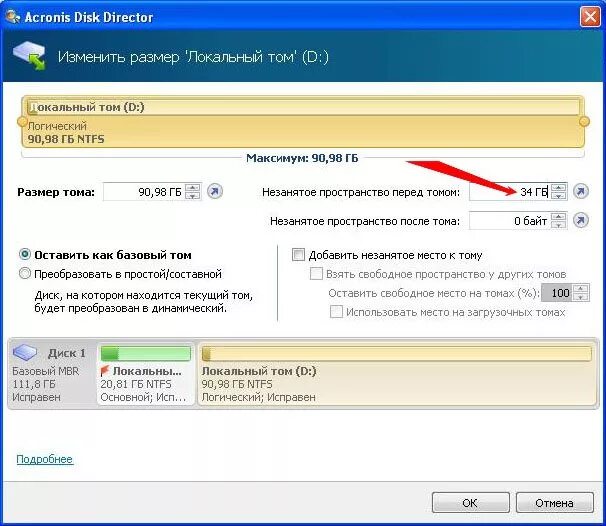Click the Оставить свободное место на томах (%) label
The image size is (606, 526).
tap(434, 293)
